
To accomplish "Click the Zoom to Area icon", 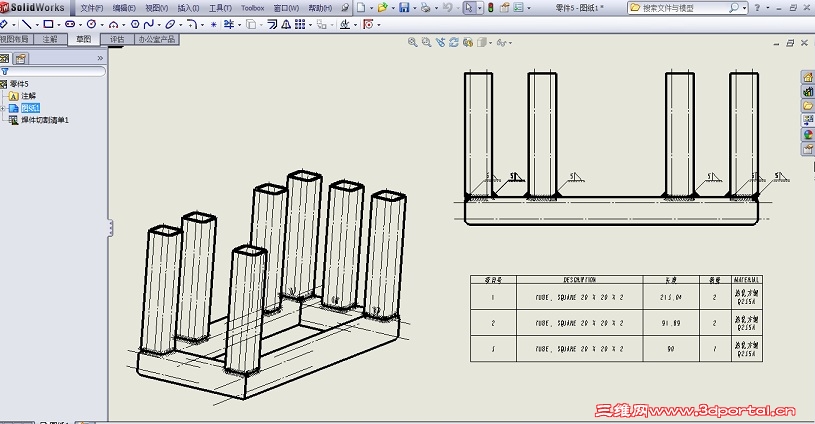I will [x=426, y=43].
